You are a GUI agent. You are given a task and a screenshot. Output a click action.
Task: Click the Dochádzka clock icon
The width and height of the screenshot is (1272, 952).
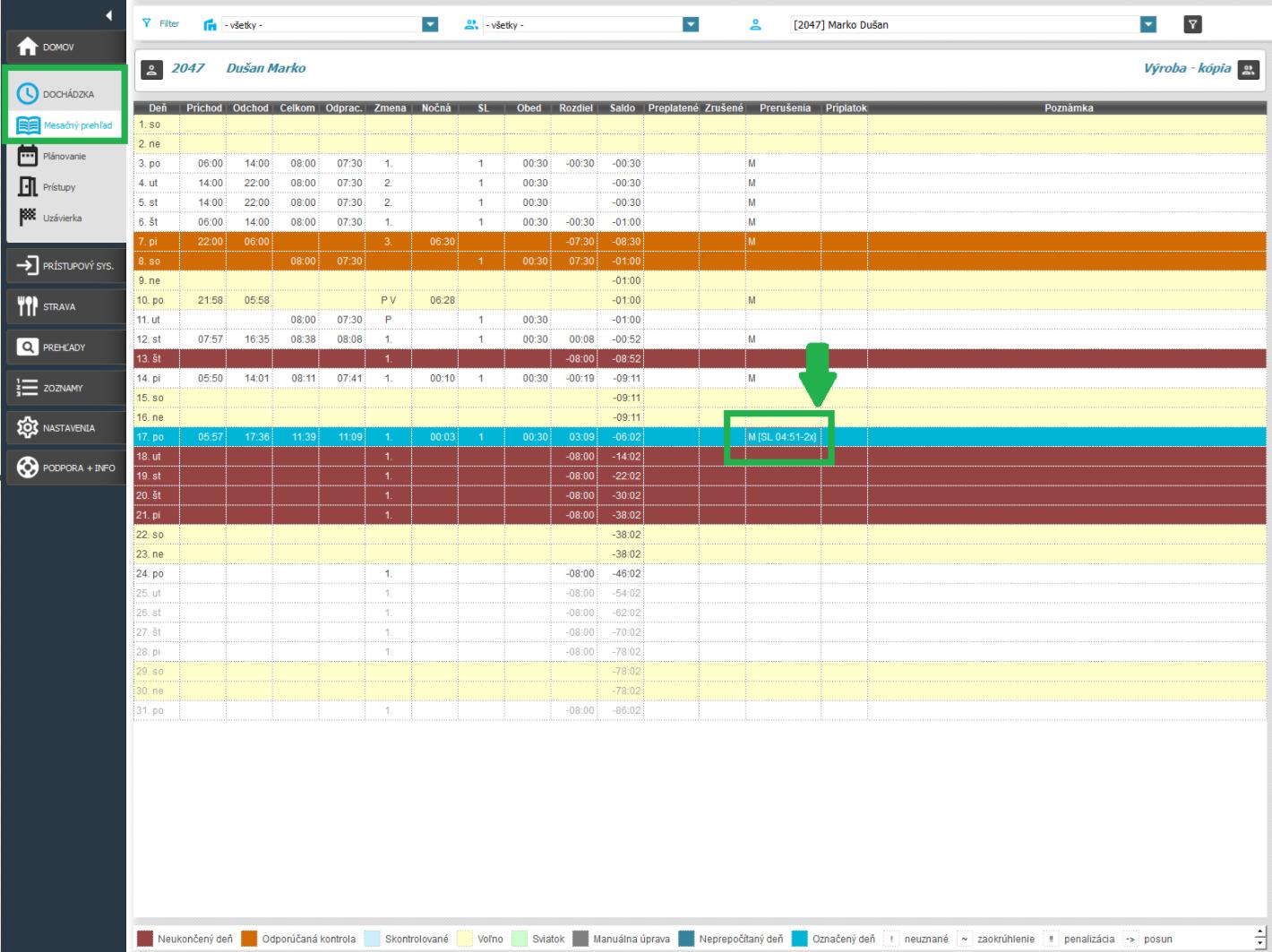pos(28,94)
